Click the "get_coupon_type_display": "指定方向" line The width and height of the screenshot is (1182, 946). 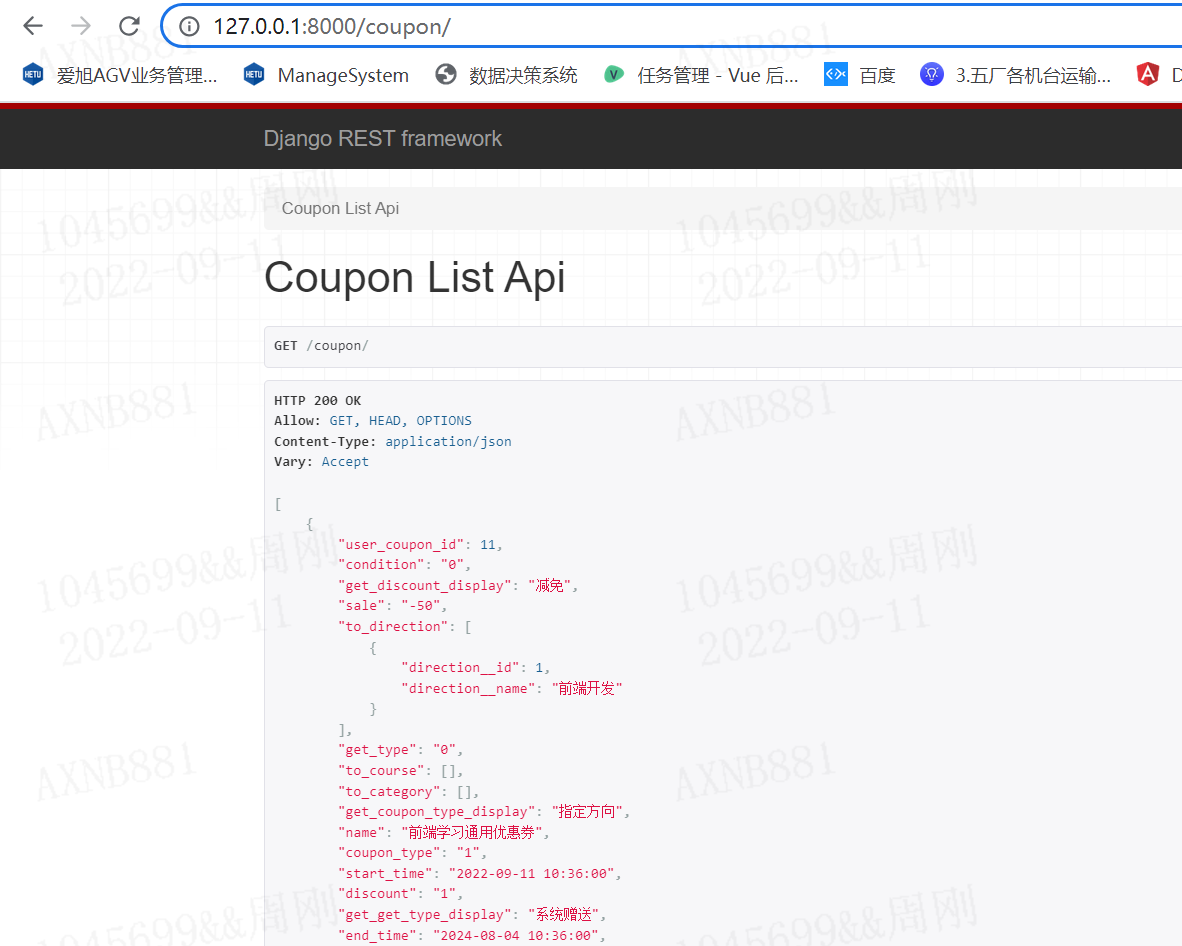pyautogui.click(x=484, y=812)
